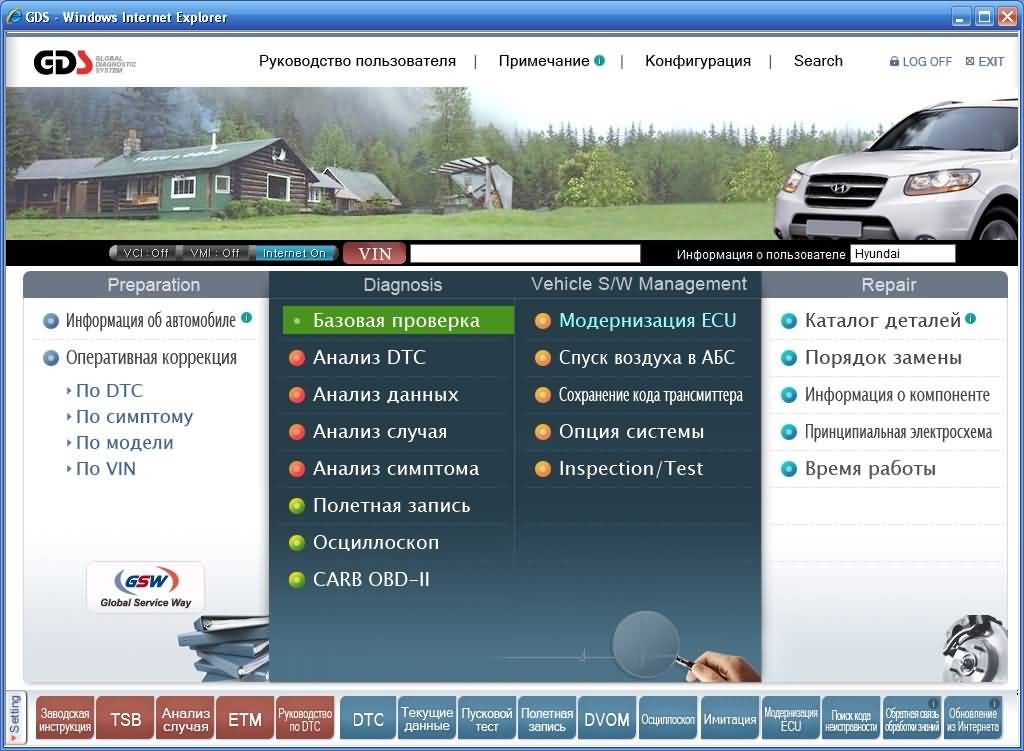Click the LOG OFF lock icon
This screenshot has width=1024, height=751.
tap(894, 61)
